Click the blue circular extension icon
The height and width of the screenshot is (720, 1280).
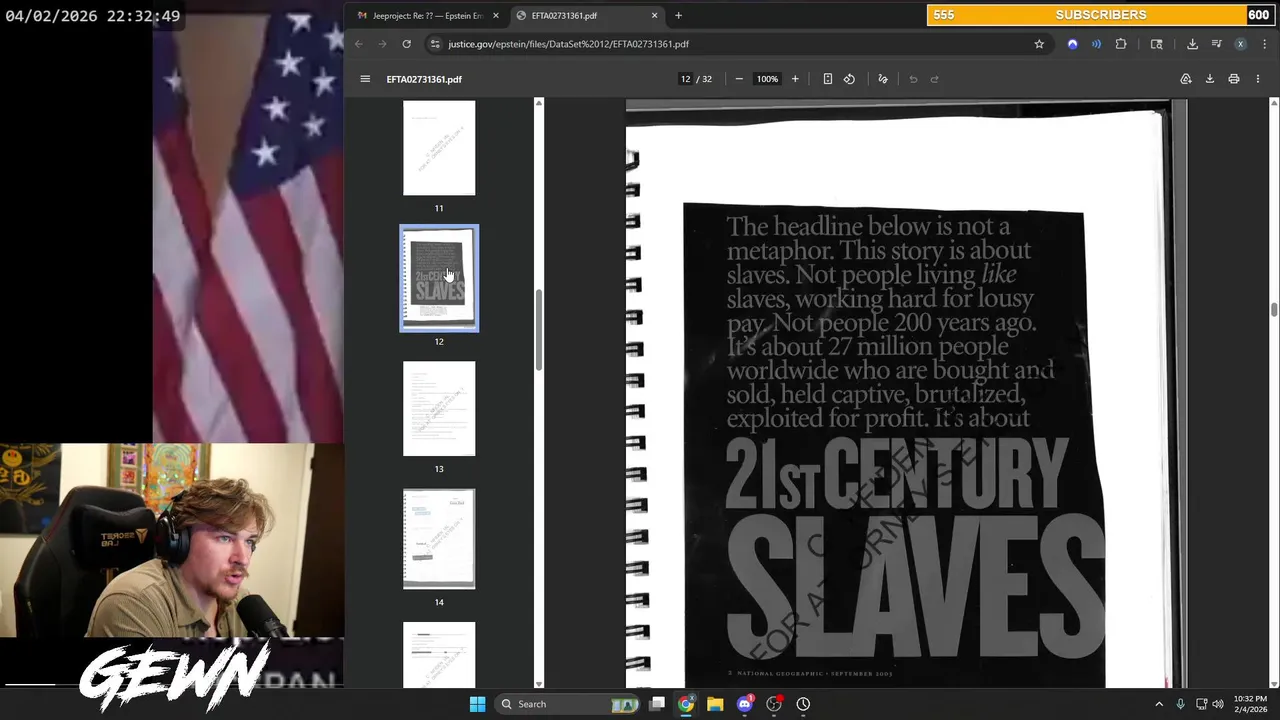1073,44
